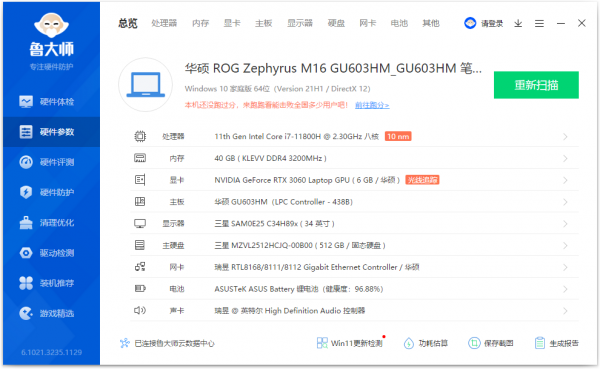Expand the 显示器 row chevron
The image size is (600, 369).
click(x=565, y=224)
